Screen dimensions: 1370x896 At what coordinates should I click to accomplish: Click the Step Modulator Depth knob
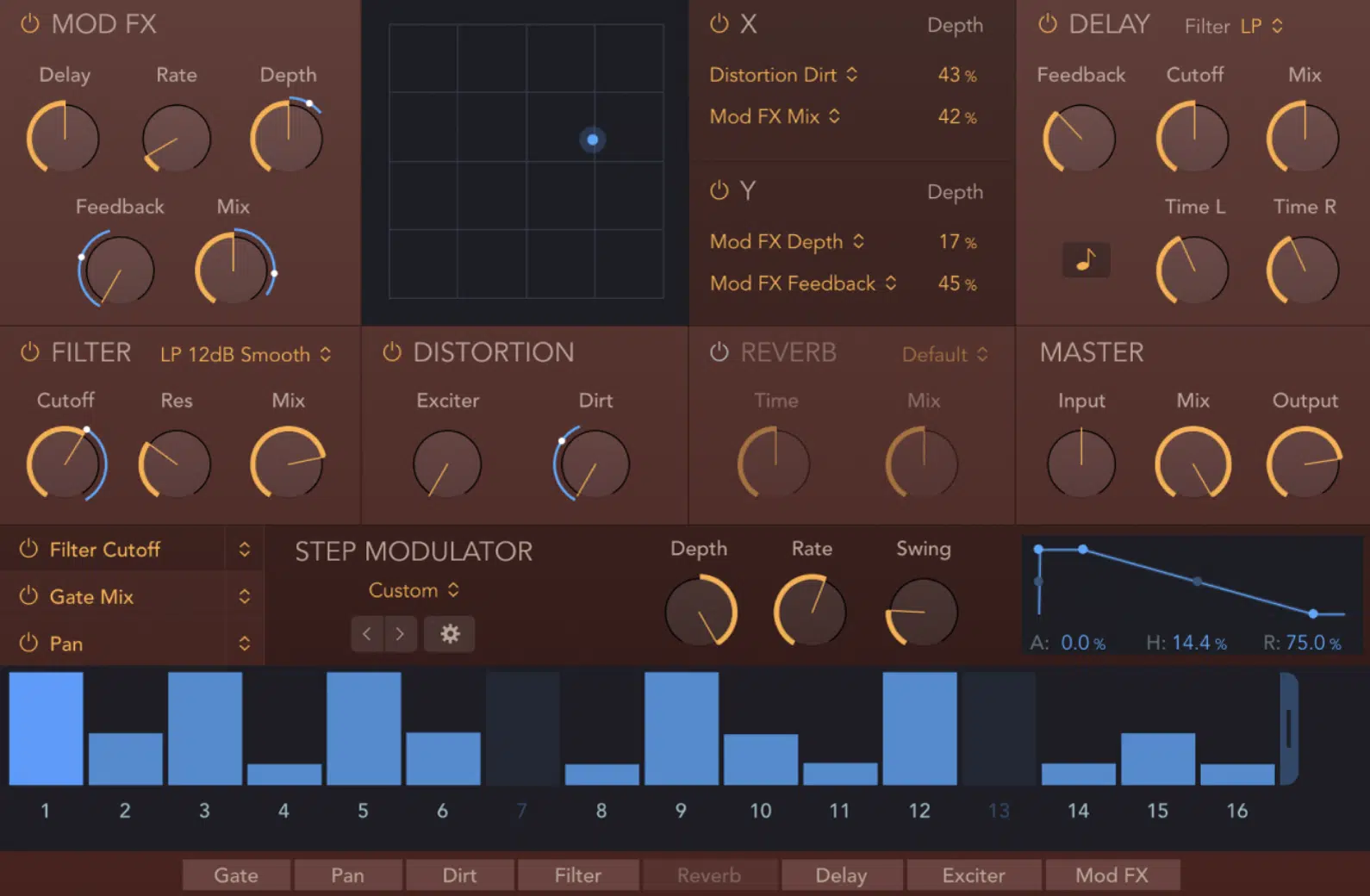point(701,612)
